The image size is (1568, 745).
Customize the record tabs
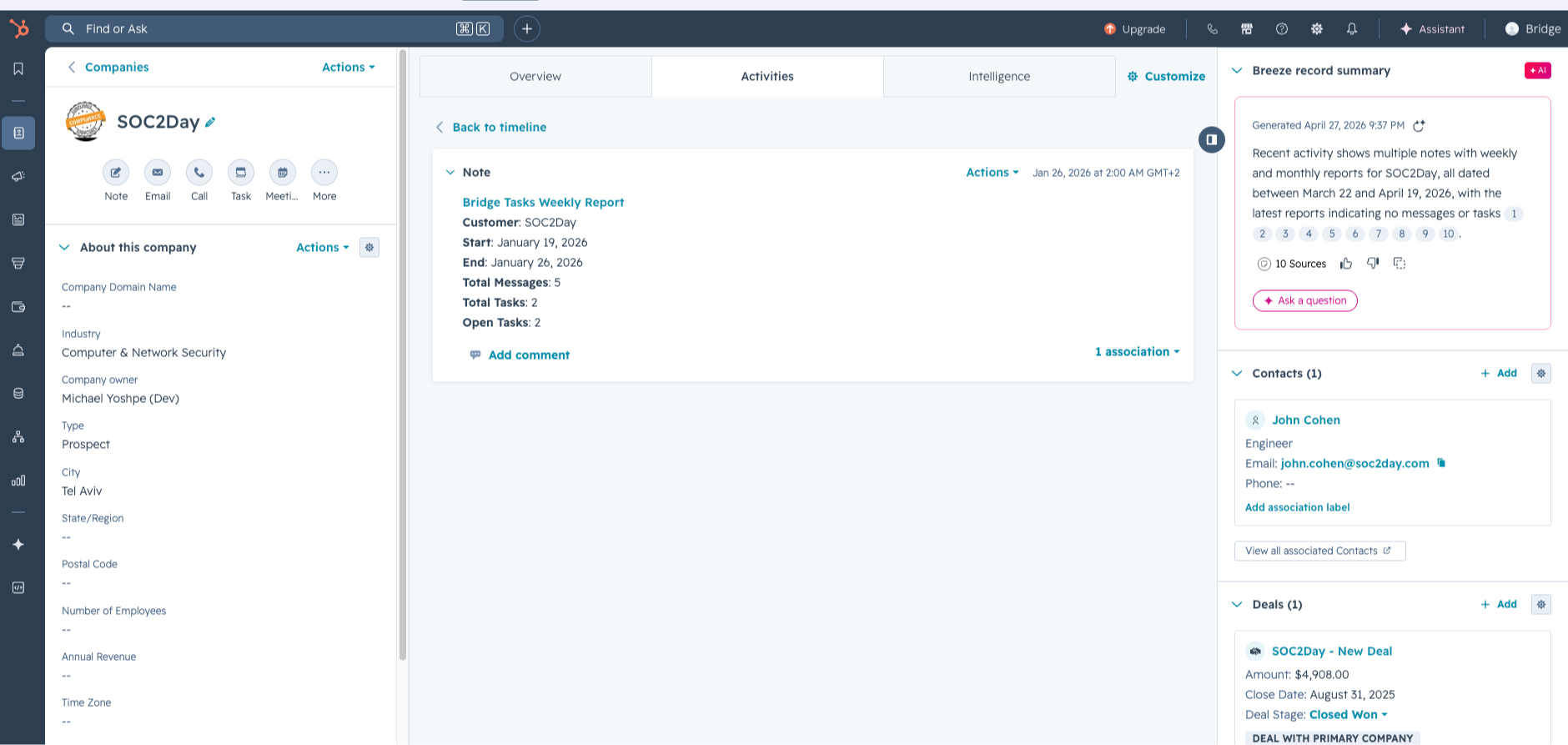click(x=1166, y=76)
